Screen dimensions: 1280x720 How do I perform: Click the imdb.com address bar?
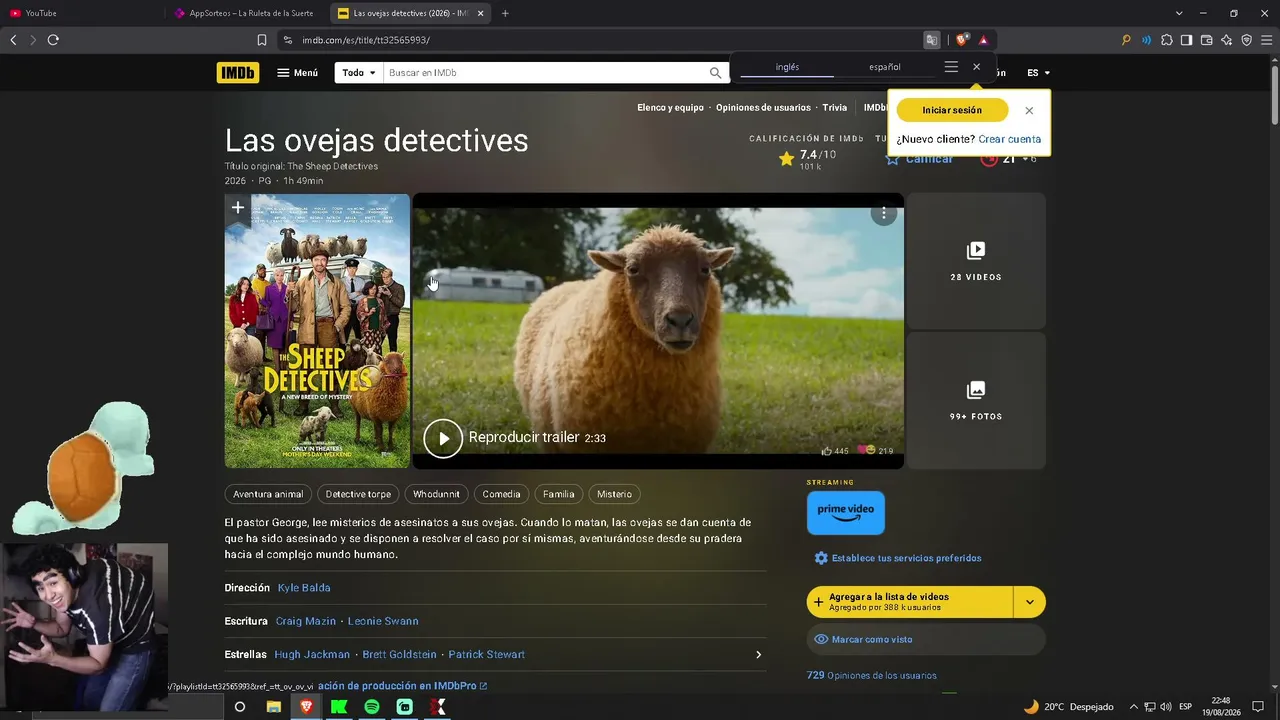pos(600,40)
